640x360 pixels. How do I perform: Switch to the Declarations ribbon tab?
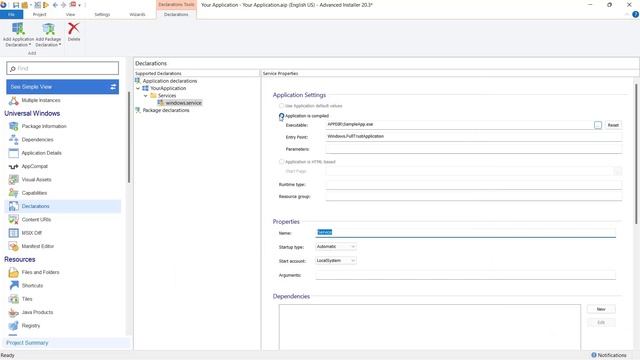pyautogui.click(x=176, y=14)
